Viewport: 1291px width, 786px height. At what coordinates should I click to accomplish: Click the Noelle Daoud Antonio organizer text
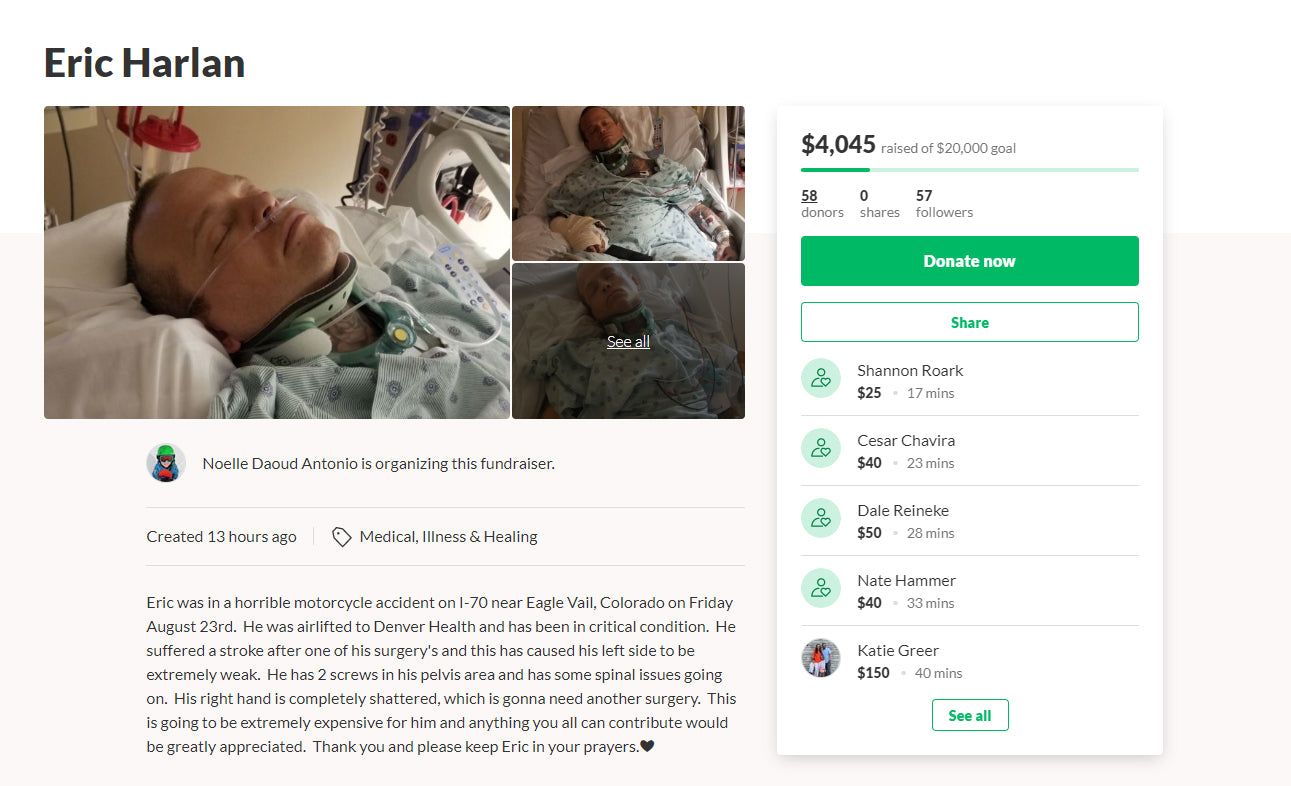coord(378,463)
